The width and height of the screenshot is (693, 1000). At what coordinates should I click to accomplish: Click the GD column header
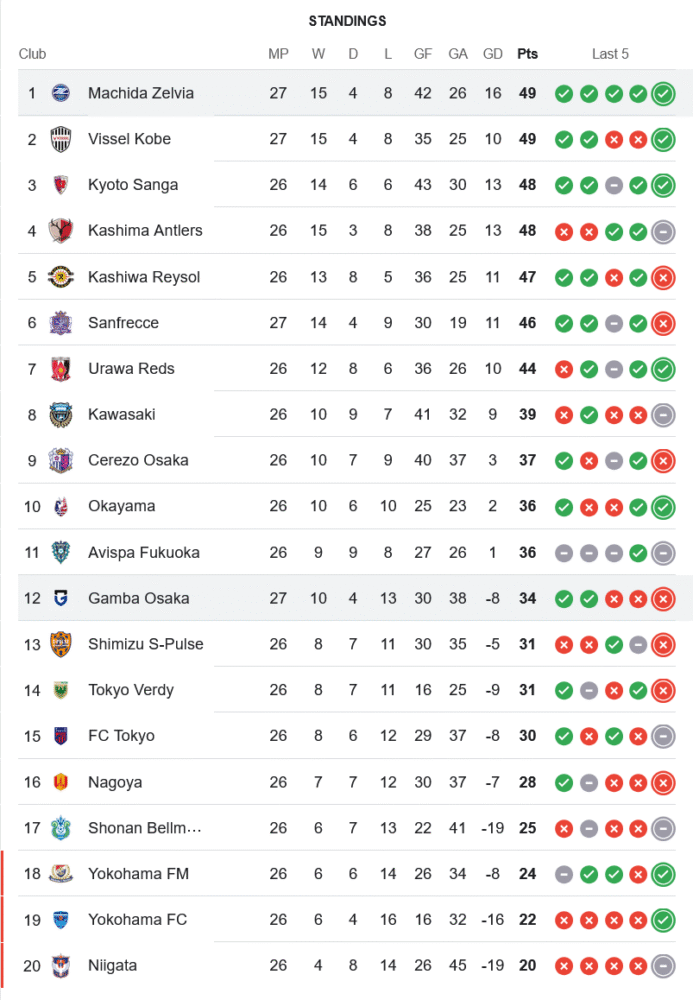pos(492,54)
